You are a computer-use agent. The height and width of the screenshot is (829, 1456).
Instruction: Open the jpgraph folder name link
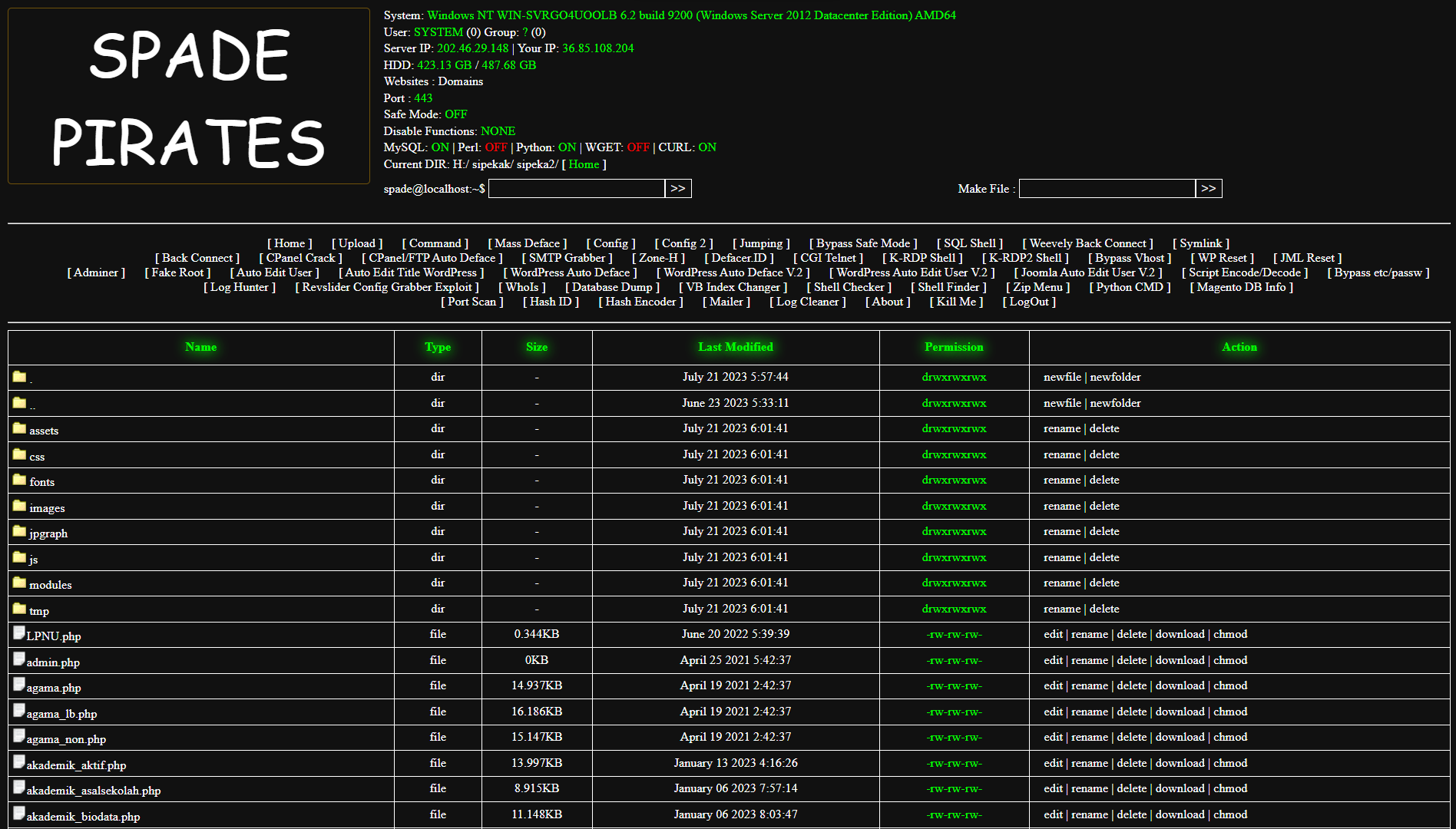pos(48,533)
